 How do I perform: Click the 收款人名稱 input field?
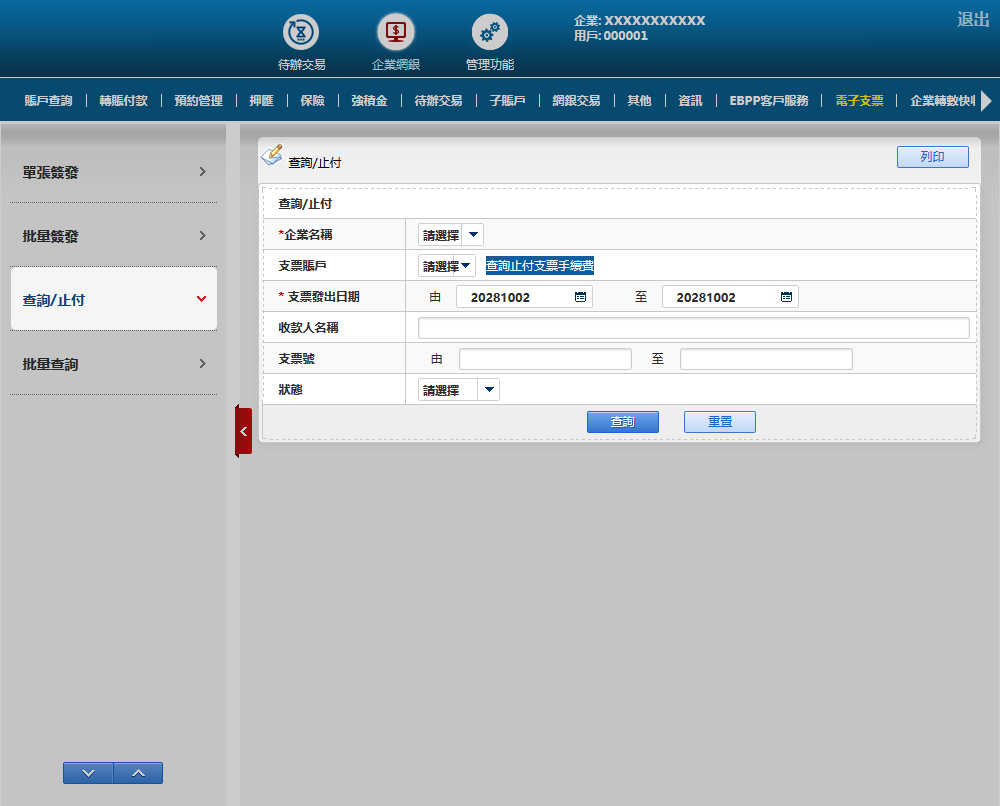coord(693,328)
